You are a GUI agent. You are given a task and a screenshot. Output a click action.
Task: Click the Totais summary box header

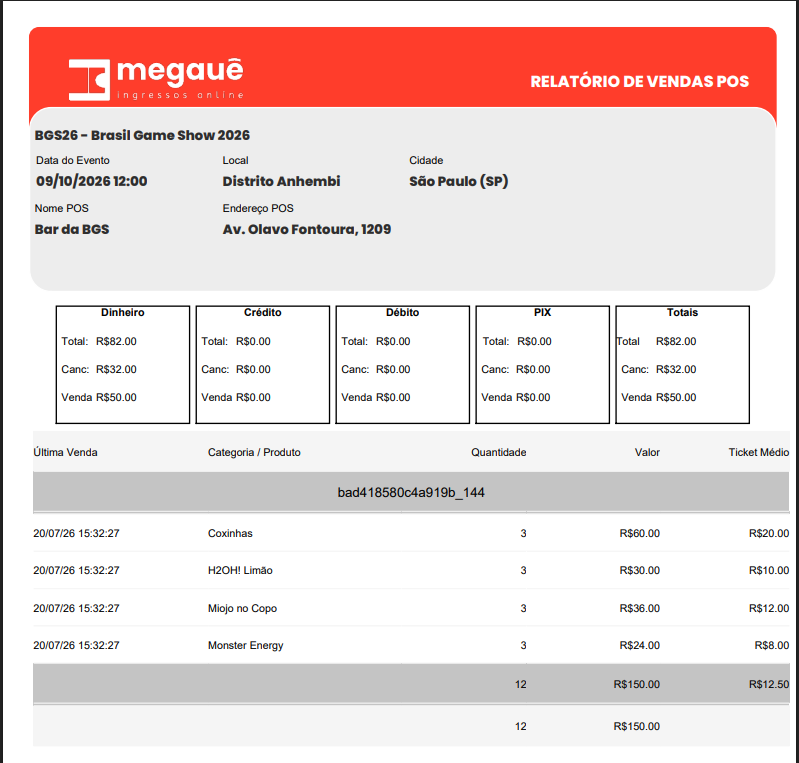[x=682, y=312]
